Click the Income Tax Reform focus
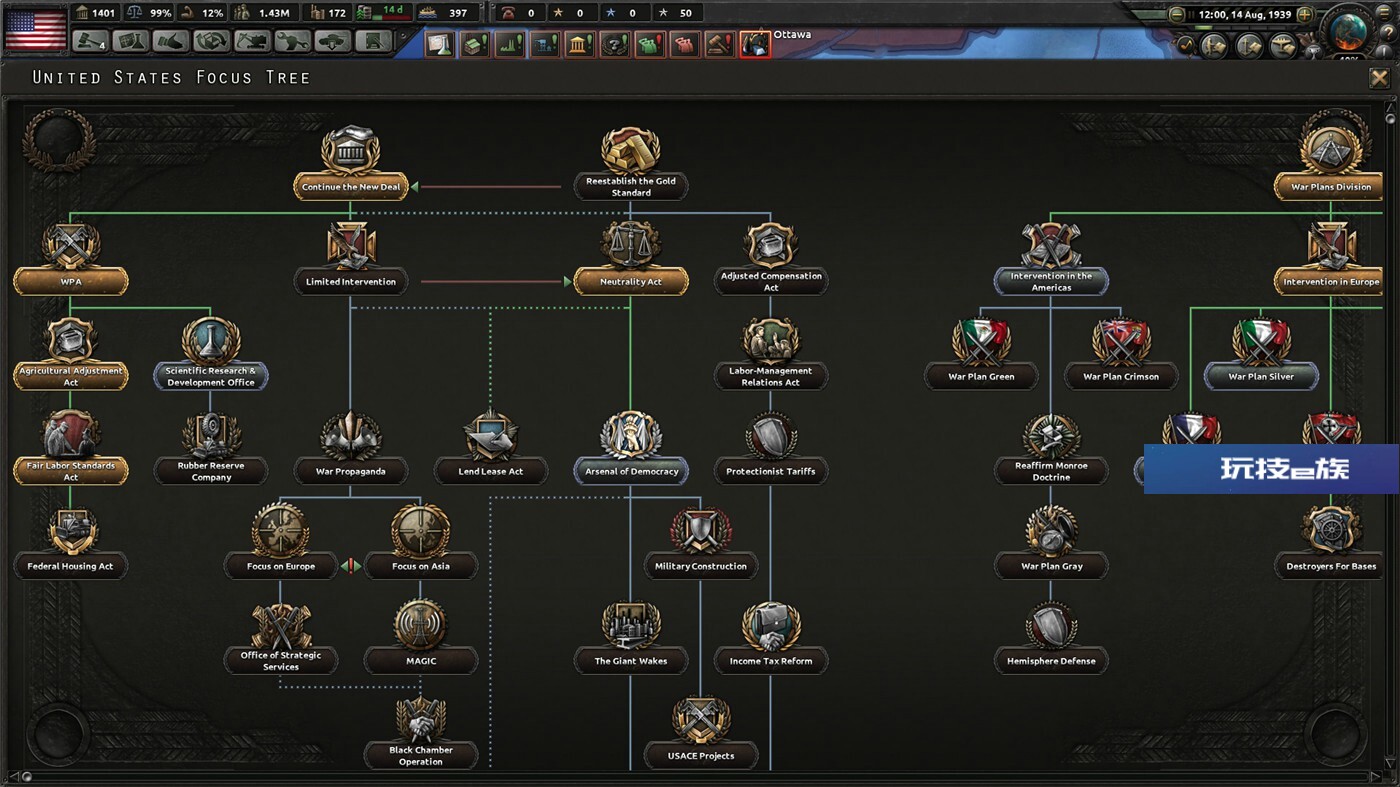Viewport: 1400px width, 787px height. pyautogui.click(x=771, y=637)
